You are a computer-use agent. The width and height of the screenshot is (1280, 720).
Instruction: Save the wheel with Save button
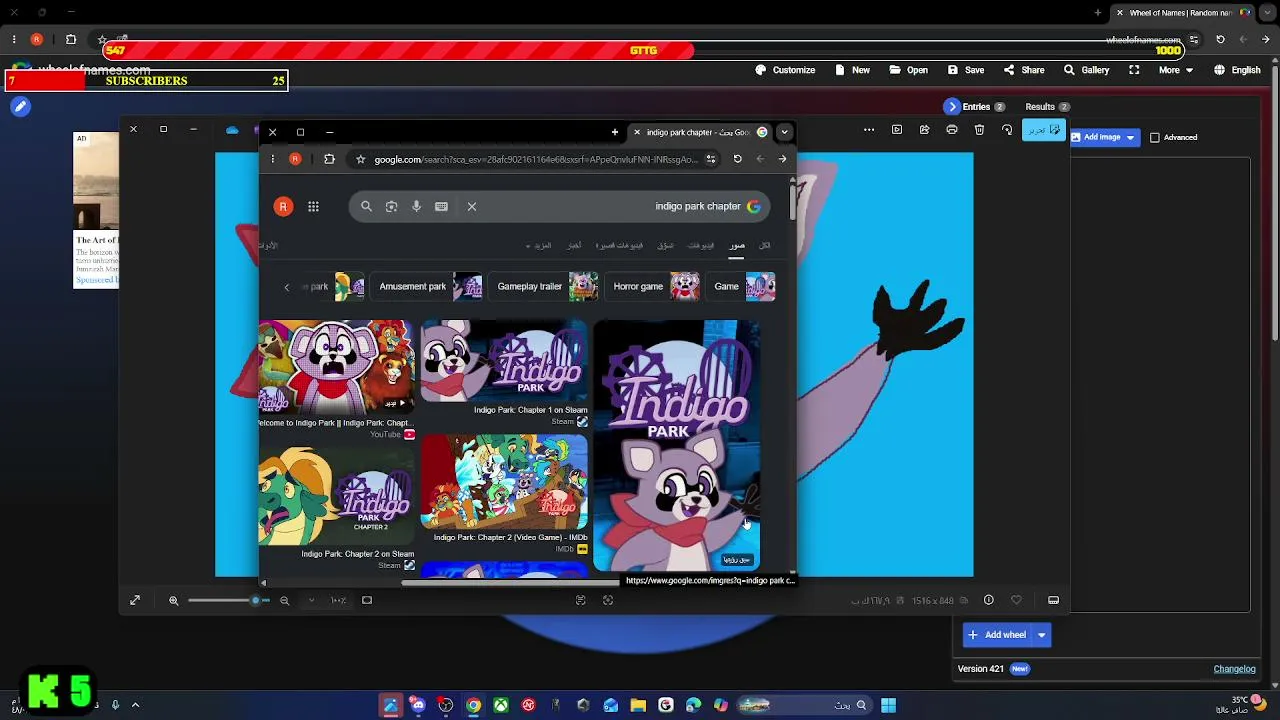(x=966, y=70)
